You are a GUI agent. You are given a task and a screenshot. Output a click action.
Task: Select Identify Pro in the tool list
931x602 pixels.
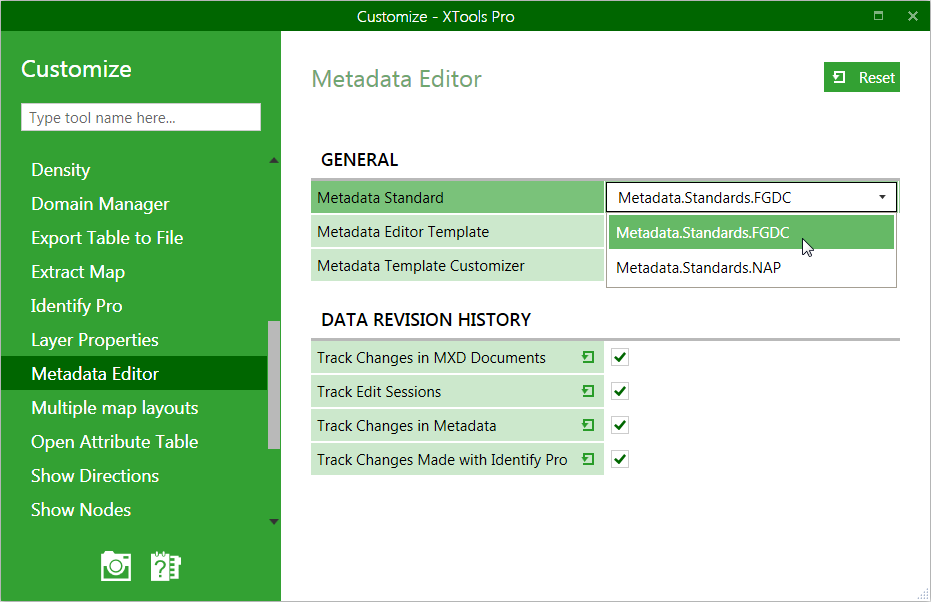[x=77, y=306]
